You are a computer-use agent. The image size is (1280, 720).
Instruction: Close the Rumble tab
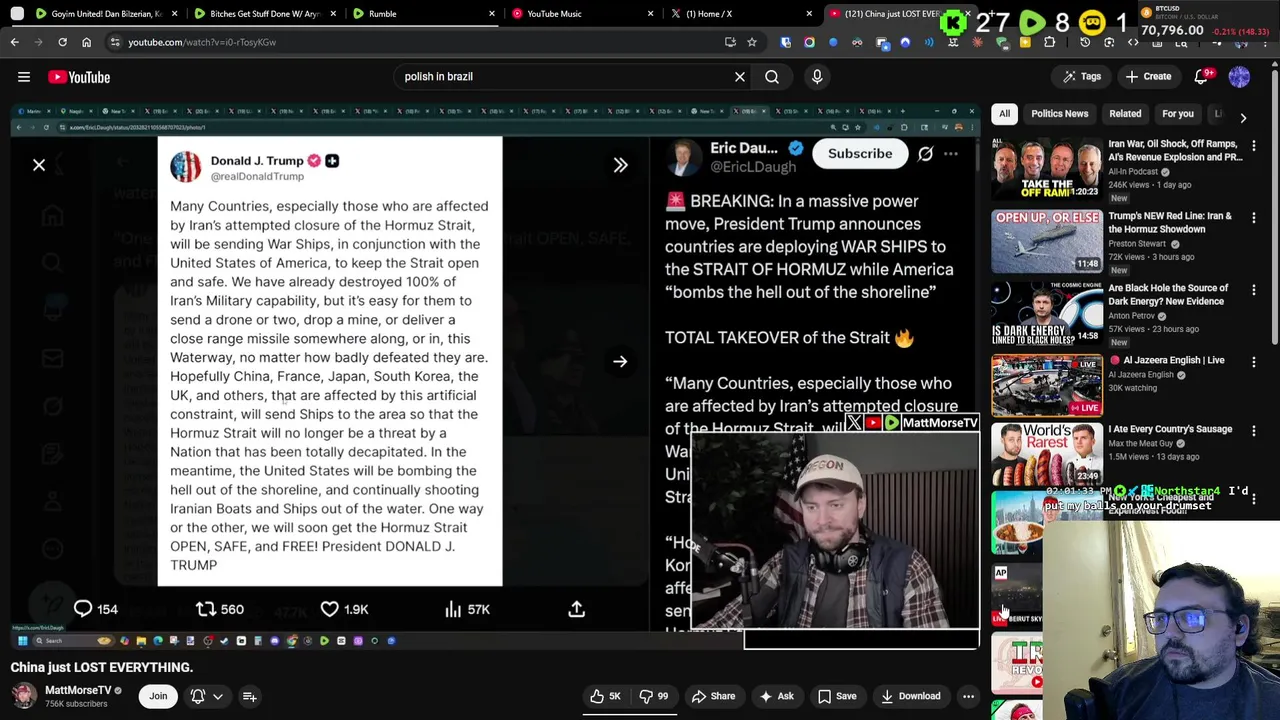492,14
